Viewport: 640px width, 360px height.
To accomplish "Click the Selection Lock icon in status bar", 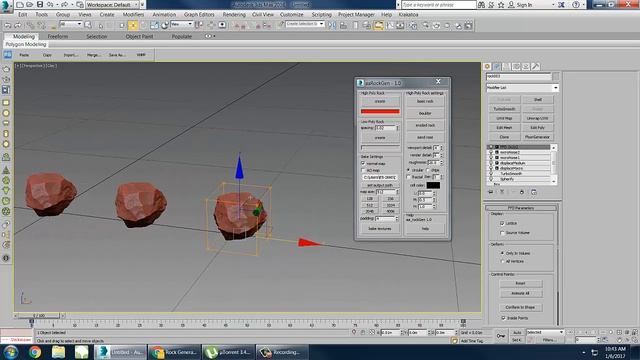I will coord(363,333).
